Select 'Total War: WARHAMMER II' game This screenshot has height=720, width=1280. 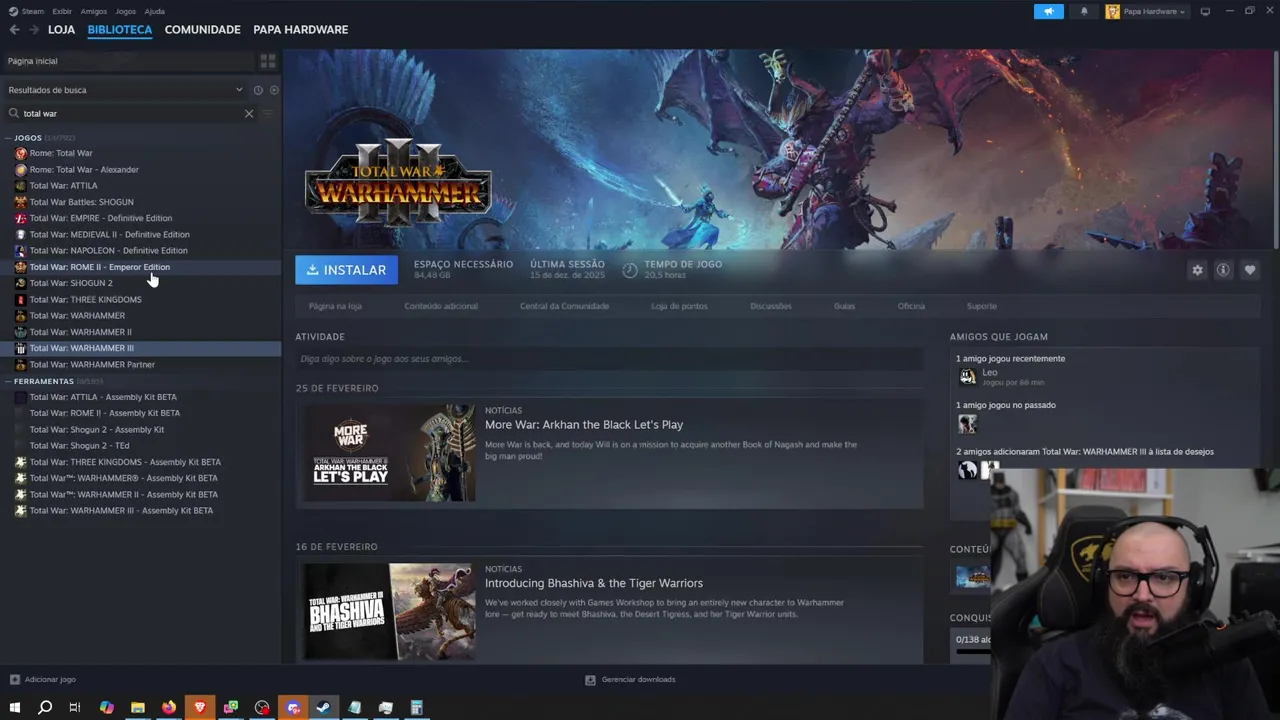pyautogui.click(x=81, y=332)
